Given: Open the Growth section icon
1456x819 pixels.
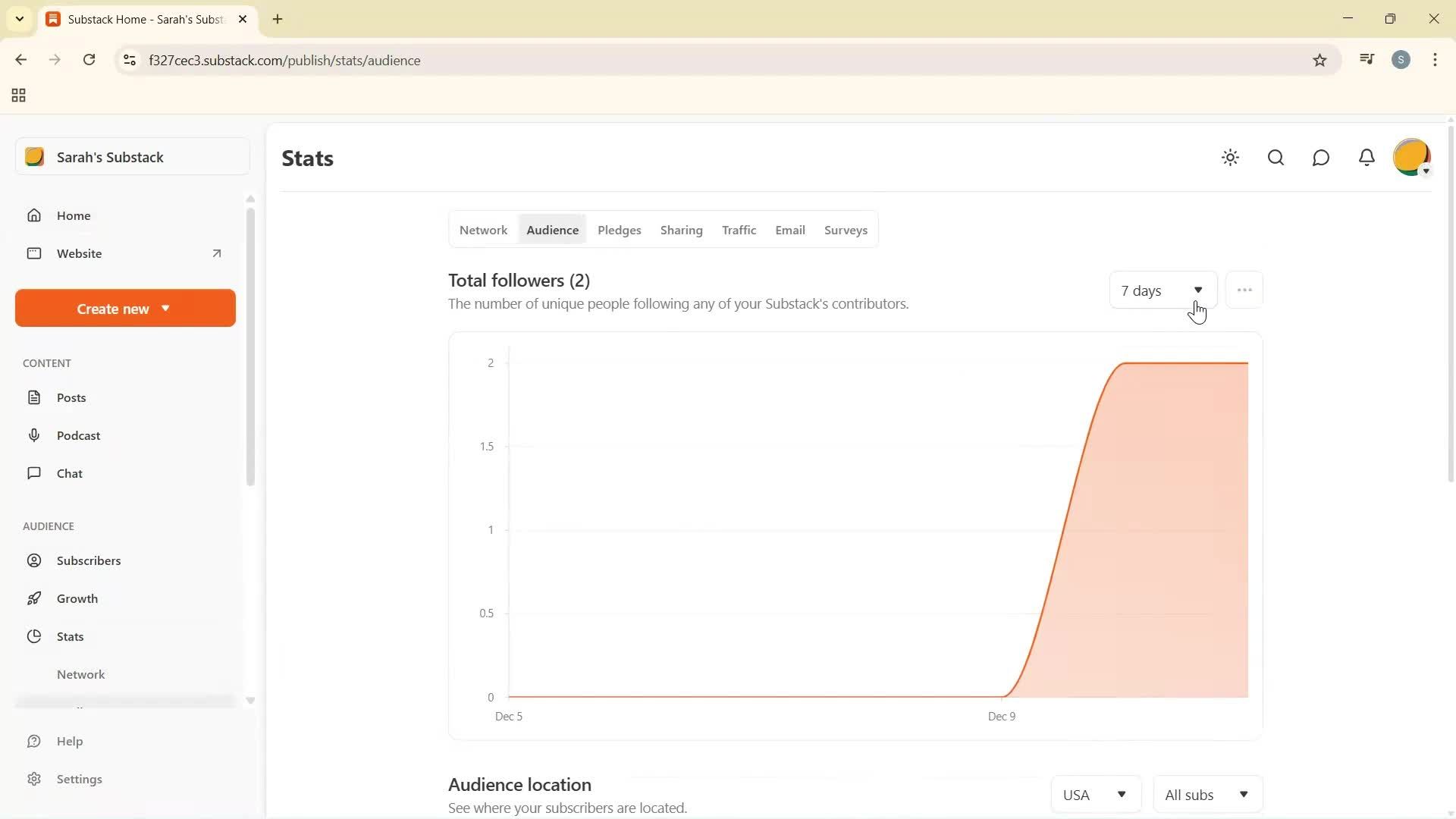Looking at the screenshot, I should [x=35, y=598].
